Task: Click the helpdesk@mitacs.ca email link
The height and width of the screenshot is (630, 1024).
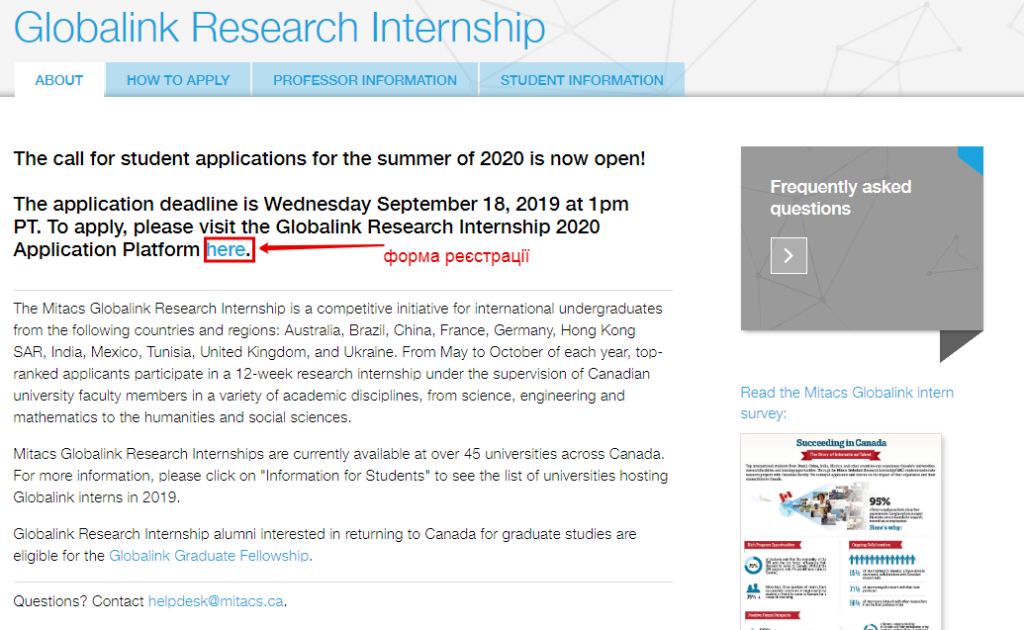Action: point(216,601)
